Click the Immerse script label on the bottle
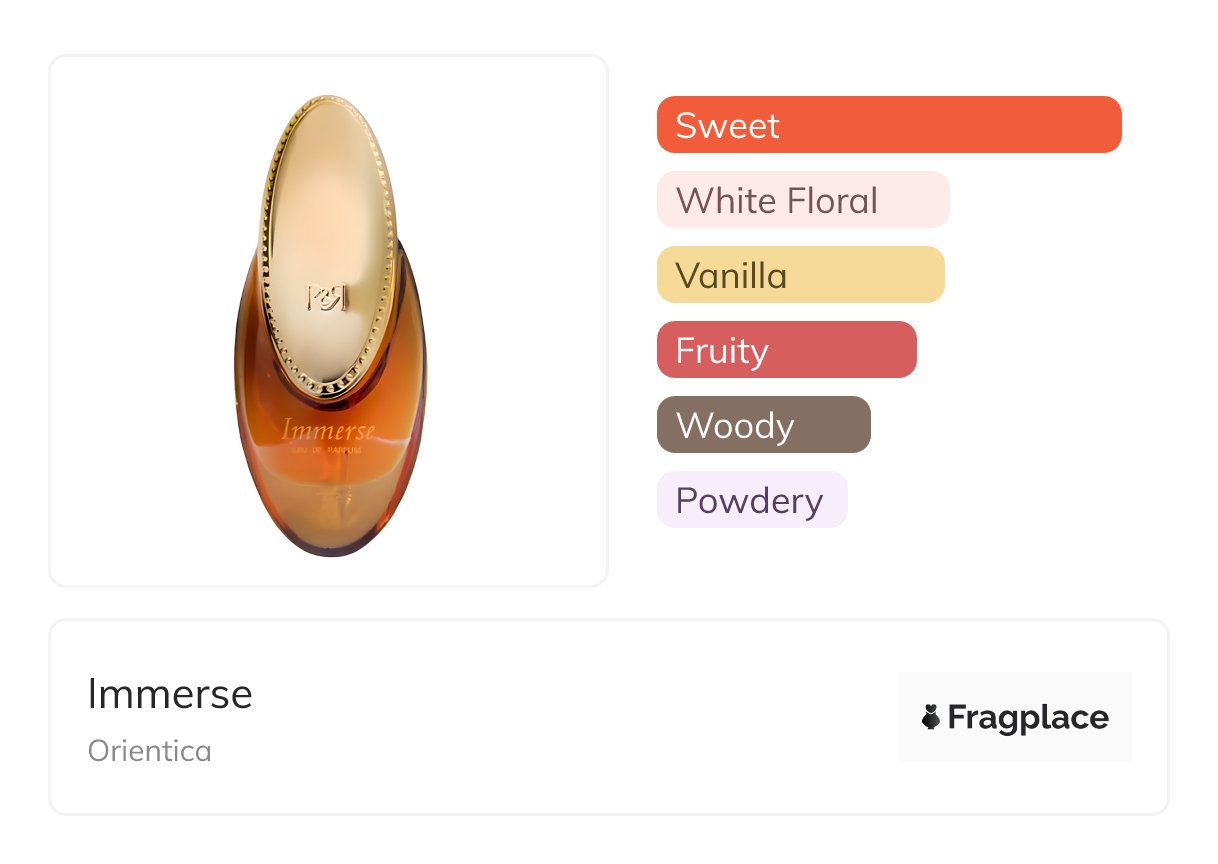 tap(328, 431)
